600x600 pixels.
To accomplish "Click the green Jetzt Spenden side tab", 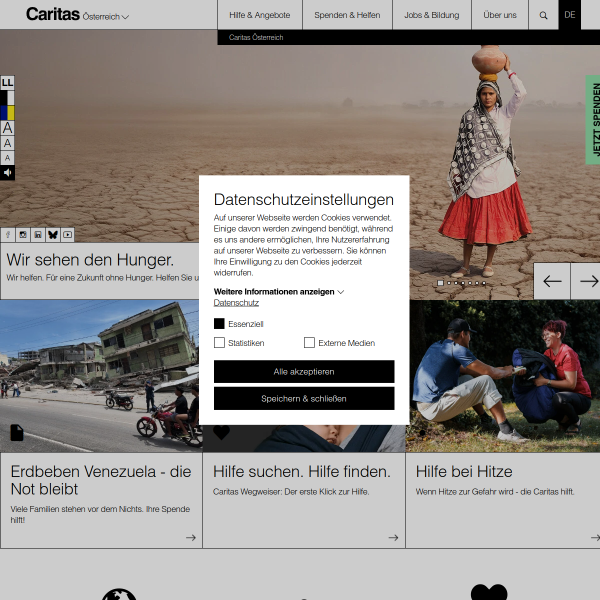I will 593,120.
